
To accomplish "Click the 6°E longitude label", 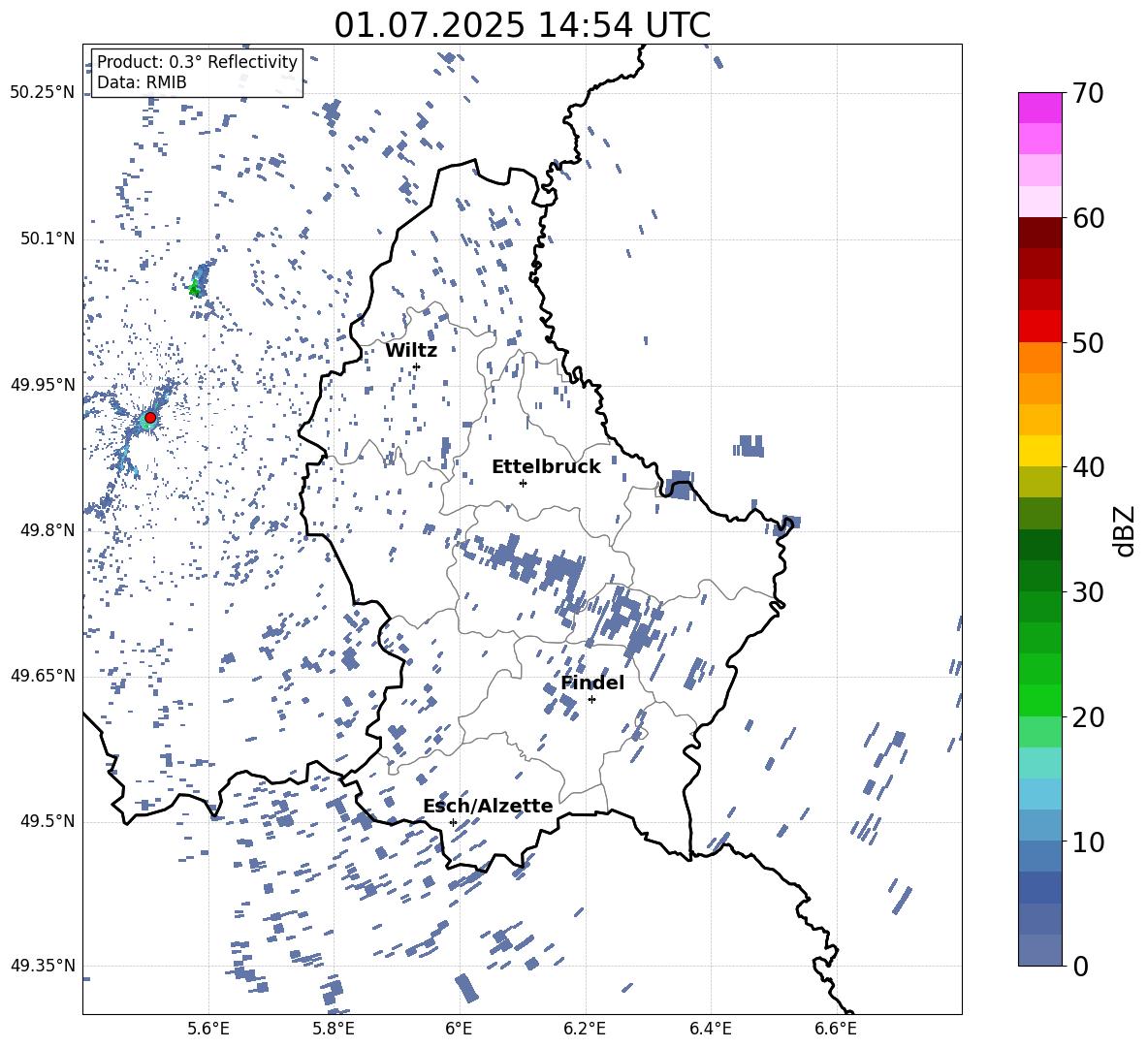I will pyautogui.click(x=459, y=1029).
